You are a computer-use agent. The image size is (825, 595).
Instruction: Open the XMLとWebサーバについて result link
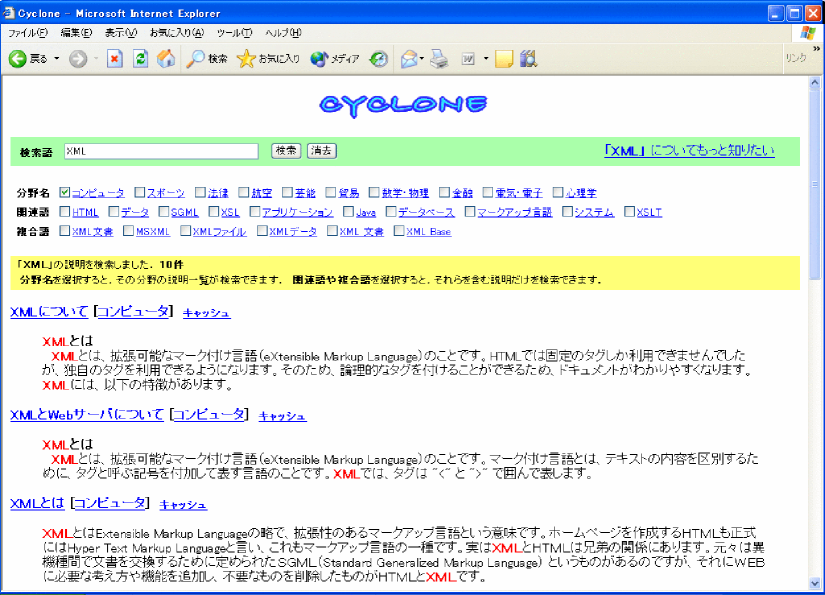point(87,415)
